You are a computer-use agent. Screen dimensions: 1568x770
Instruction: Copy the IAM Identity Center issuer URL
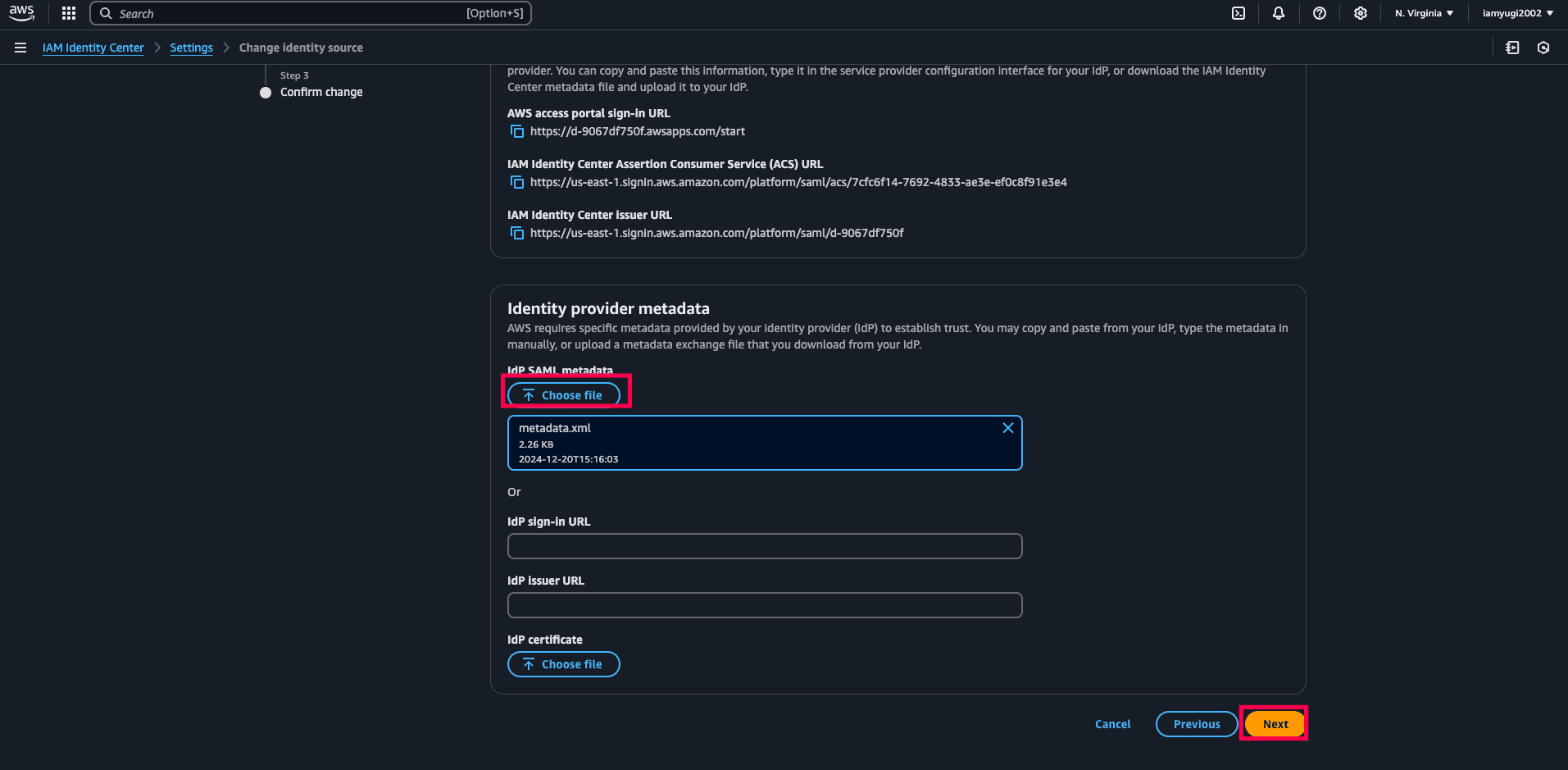point(516,233)
